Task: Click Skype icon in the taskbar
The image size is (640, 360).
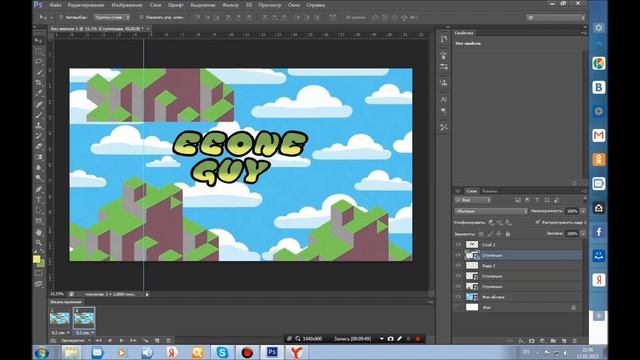Action: (x=222, y=352)
